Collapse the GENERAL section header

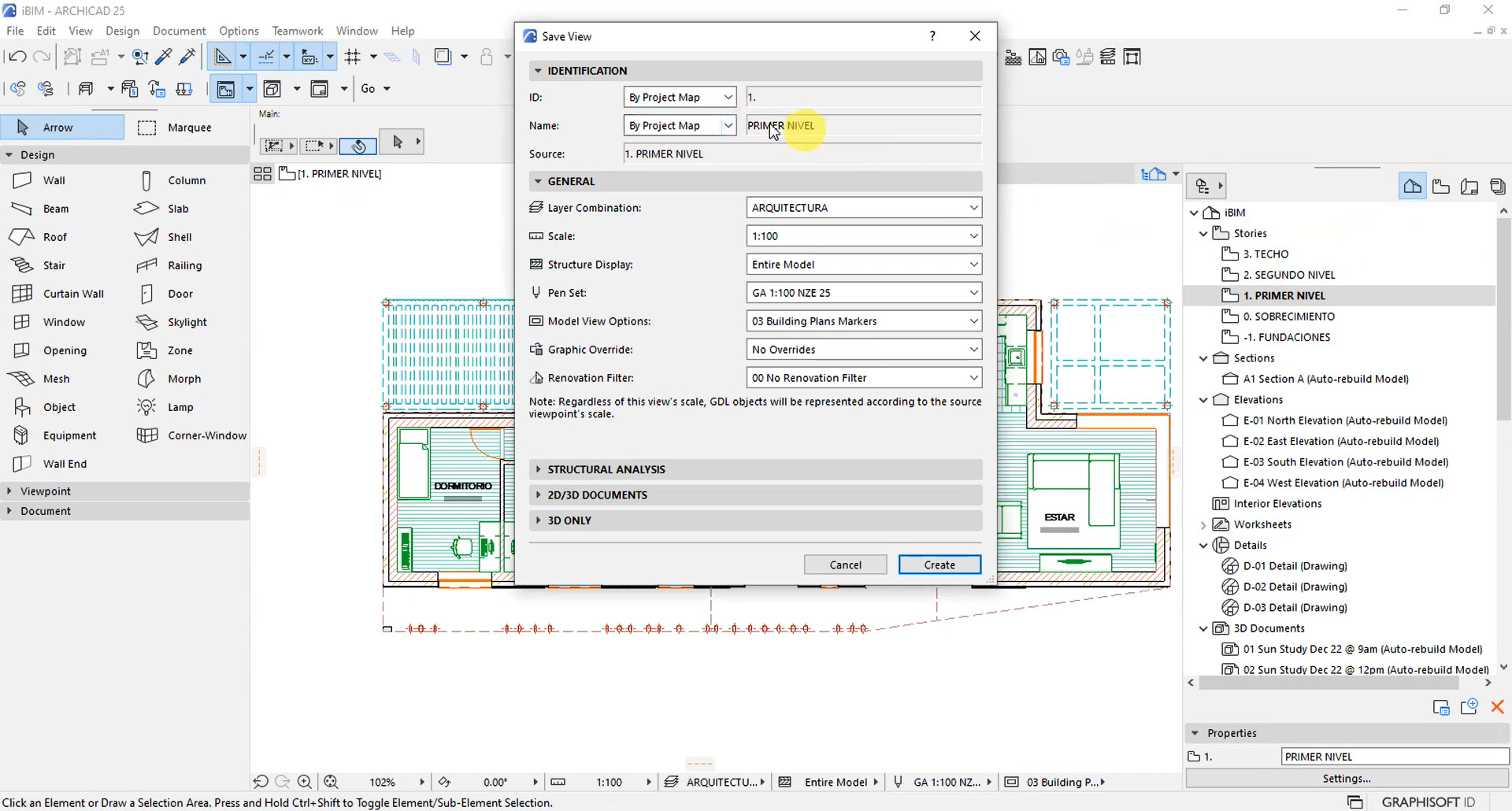[570, 181]
